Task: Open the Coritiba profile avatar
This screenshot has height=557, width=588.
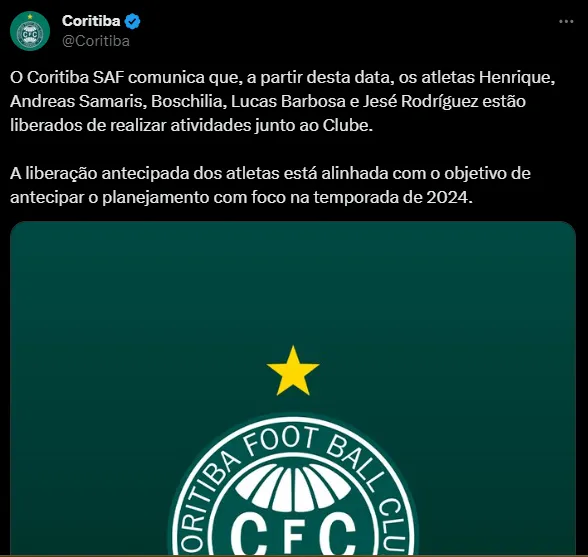Action: pos(30,31)
